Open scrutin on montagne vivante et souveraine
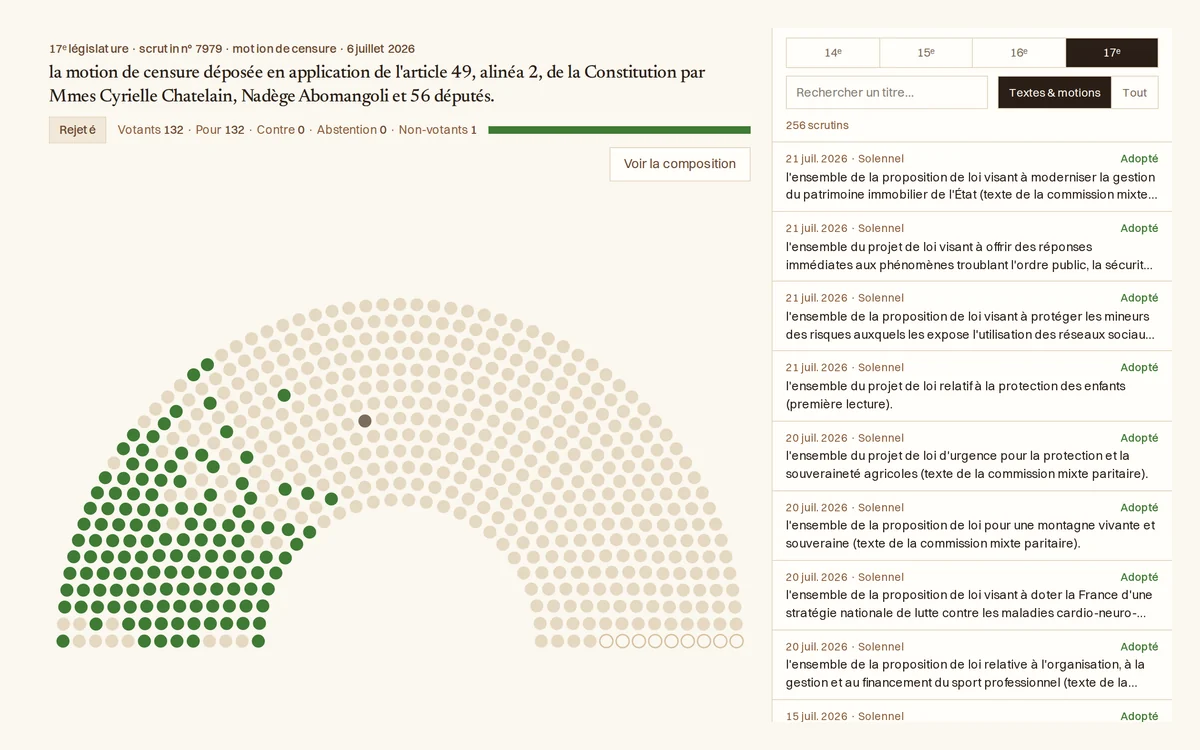 (x=972, y=526)
